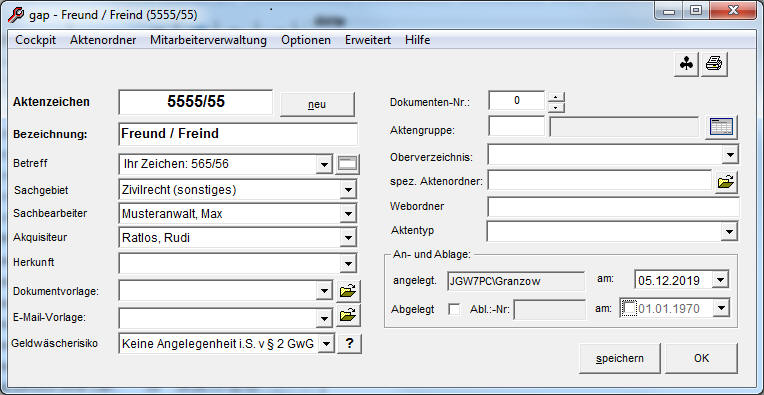The height and width of the screenshot is (395, 764).
Task: Toggle the Abgelegt checkbox
Action: [454, 309]
